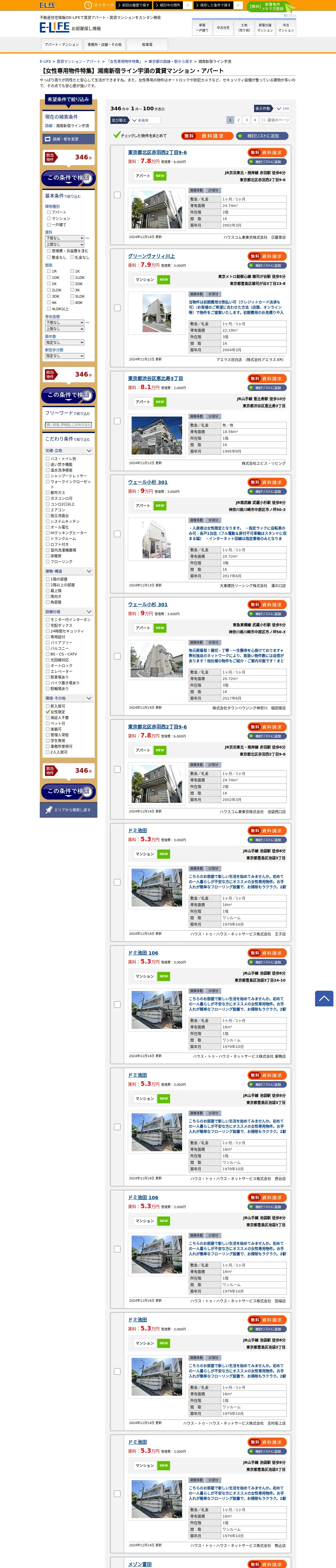Switch to 駐車場 tab
Screen dimensions: 336x1568
tap(147, 44)
